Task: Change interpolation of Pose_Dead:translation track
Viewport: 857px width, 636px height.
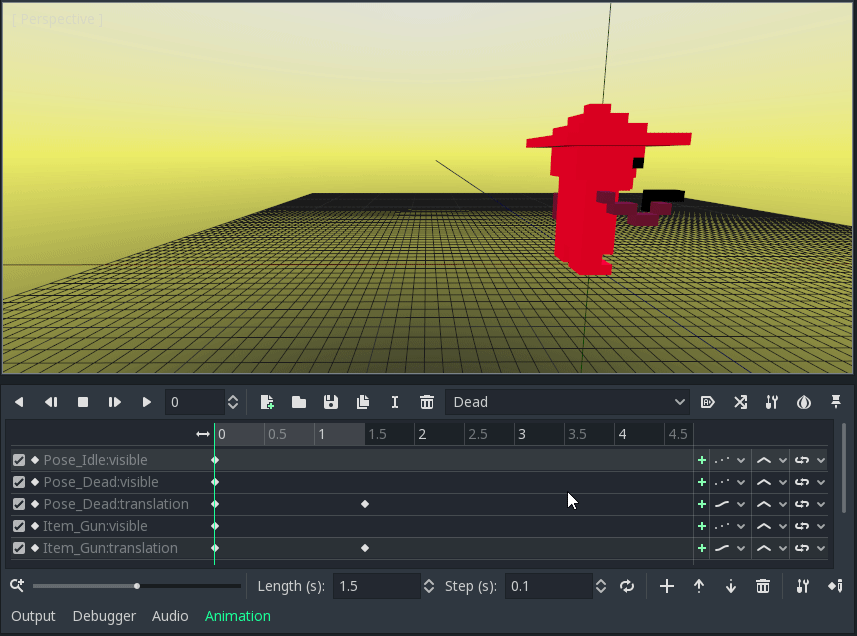Action: 771,504
